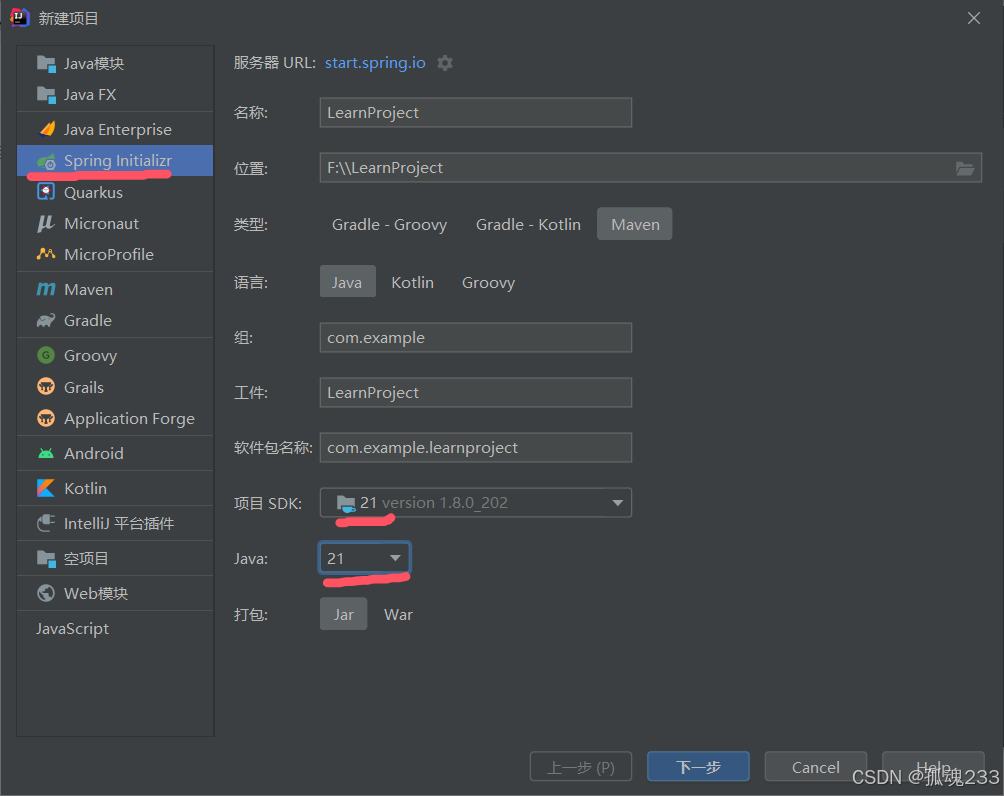The width and height of the screenshot is (1004, 796).
Task: Click the Maven m icon
Action: point(46,289)
